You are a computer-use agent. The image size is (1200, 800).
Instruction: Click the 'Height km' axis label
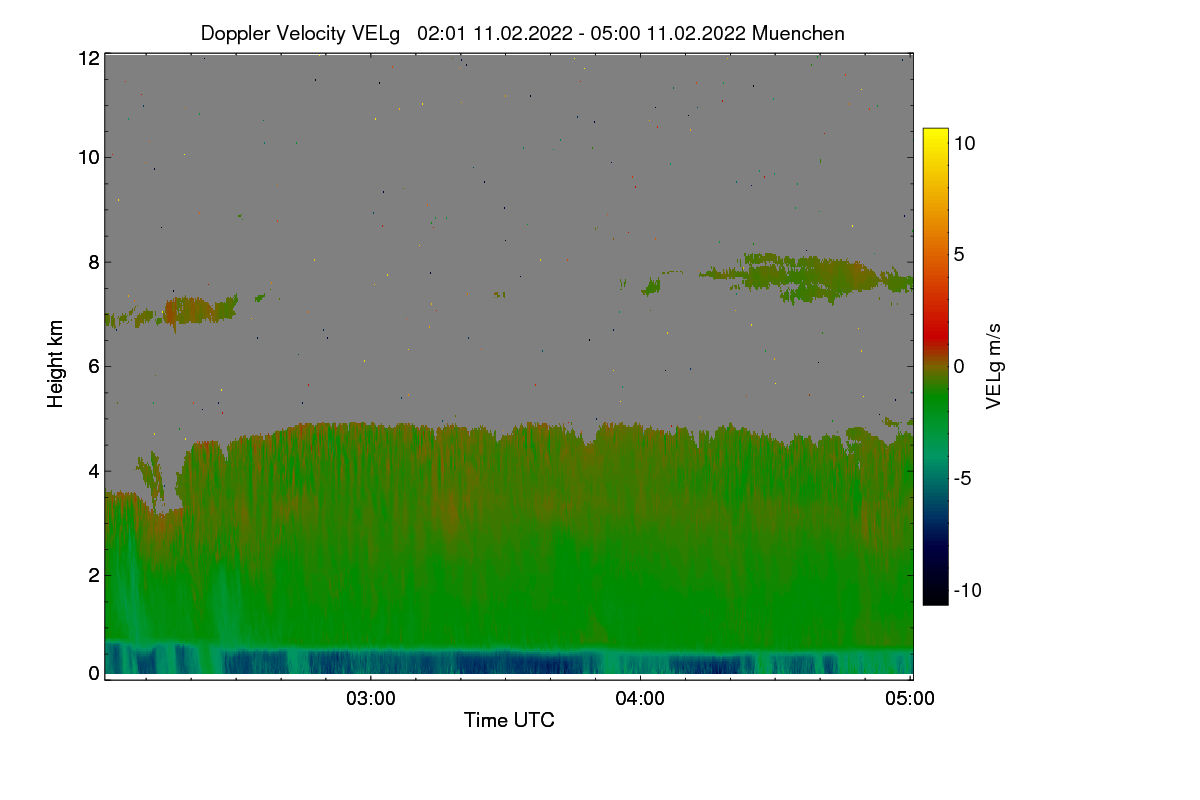(55, 363)
